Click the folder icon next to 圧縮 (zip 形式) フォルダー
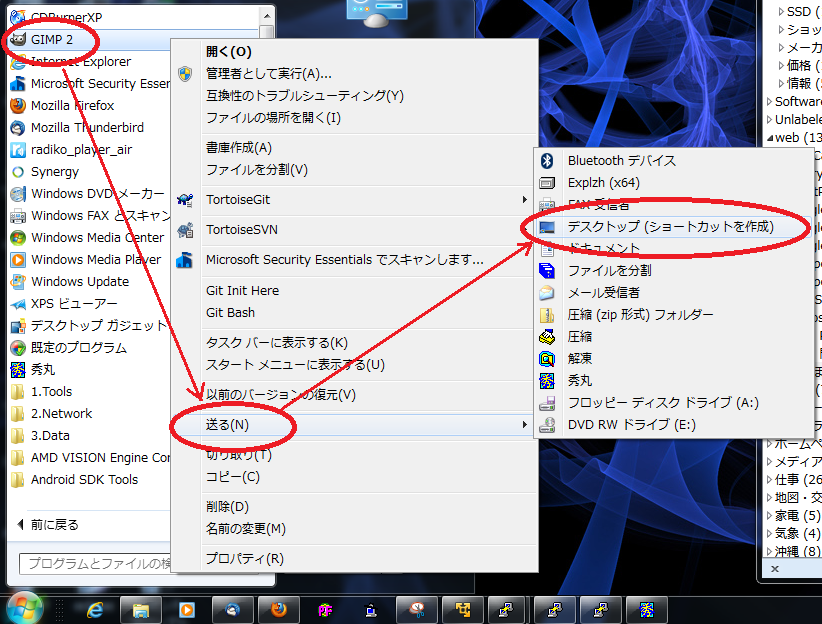 point(547,315)
